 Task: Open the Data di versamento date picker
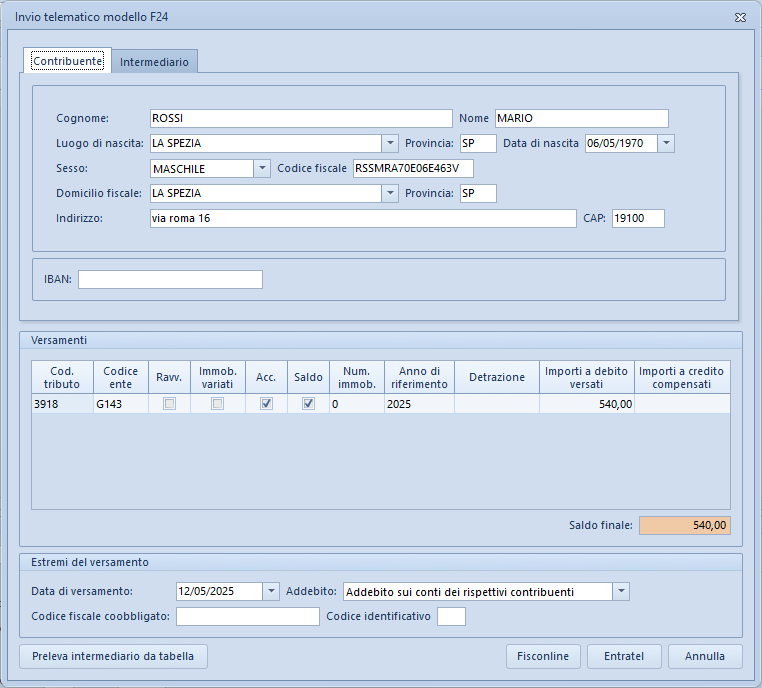[271, 591]
